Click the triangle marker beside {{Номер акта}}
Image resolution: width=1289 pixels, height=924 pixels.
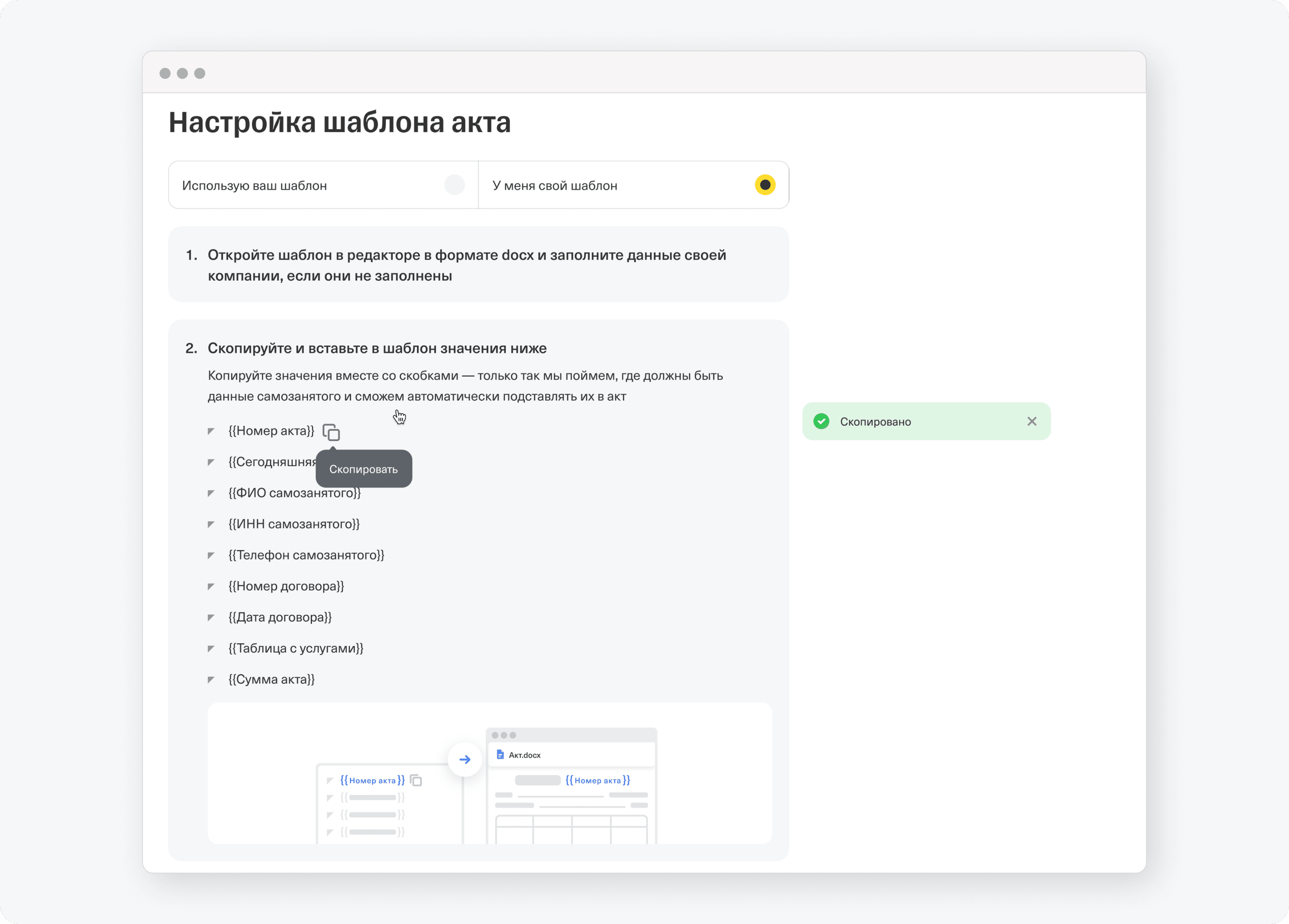[x=211, y=431]
